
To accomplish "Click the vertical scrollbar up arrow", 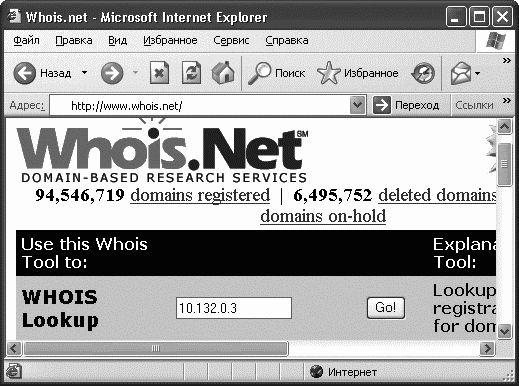I will pyautogui.click(x=504, y=126).
